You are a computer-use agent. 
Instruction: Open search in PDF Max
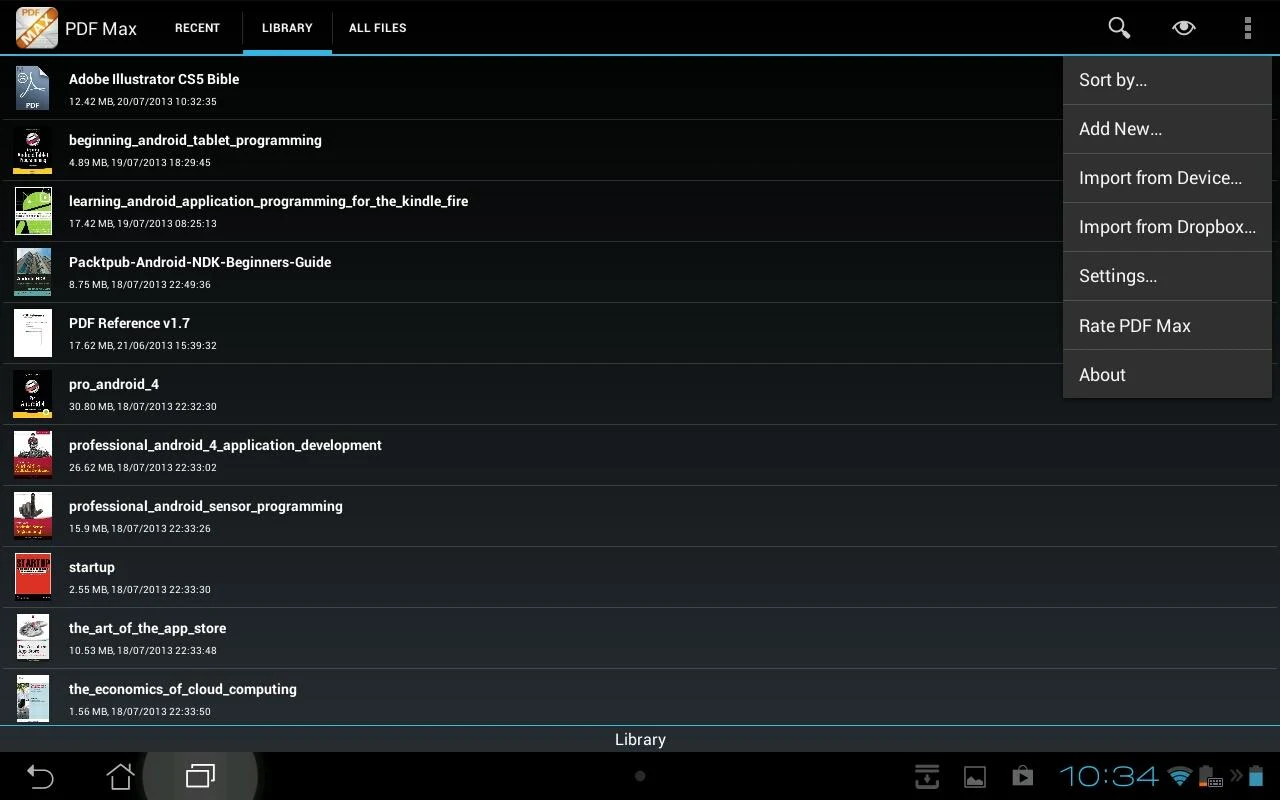[x=1118, y=27]
